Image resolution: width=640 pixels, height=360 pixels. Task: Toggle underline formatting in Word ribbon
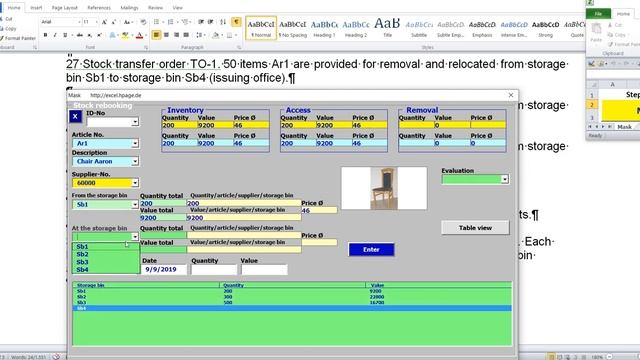(65, 35)
